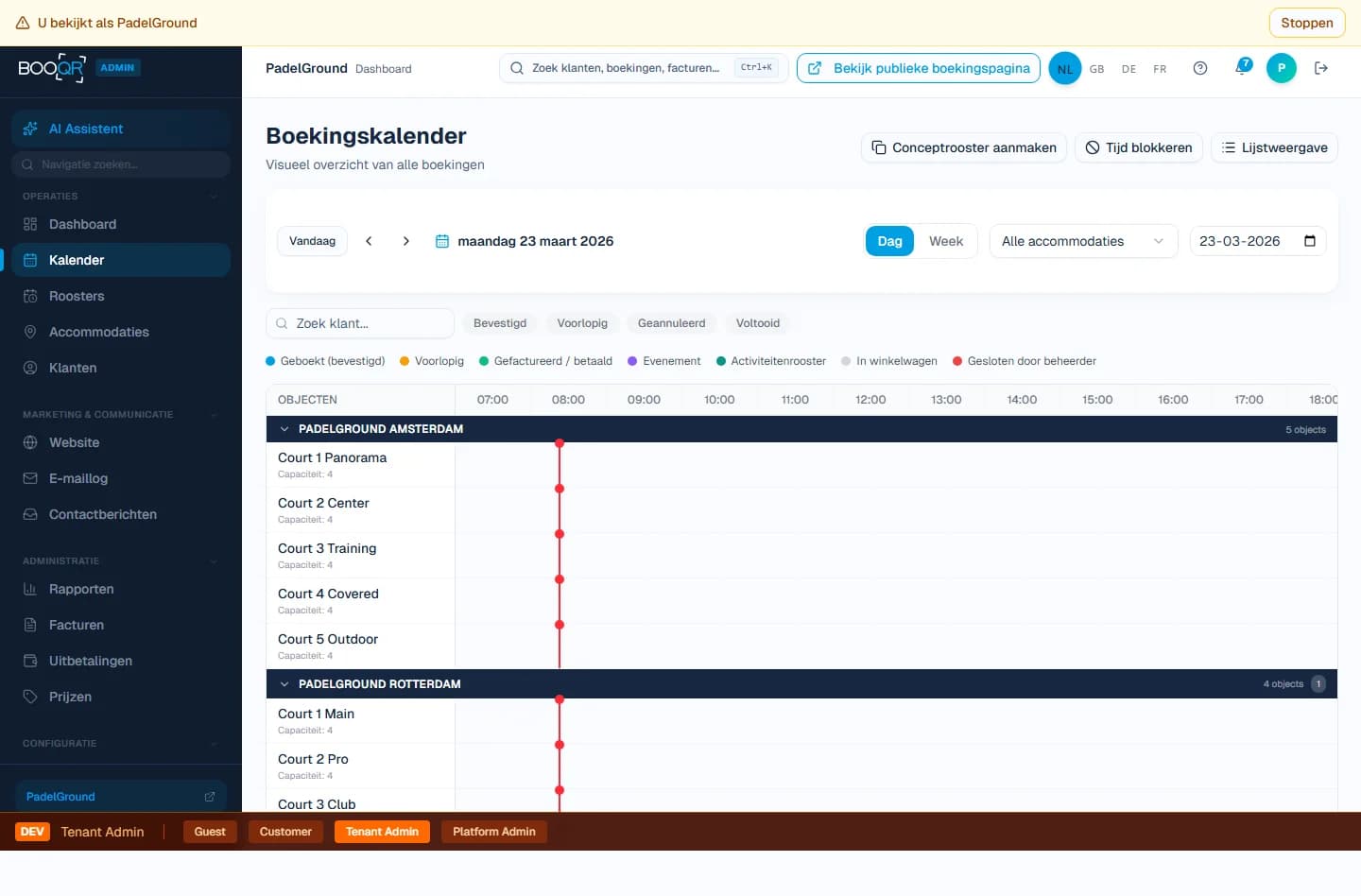This screenshot has height=896, width=1361.
Task: Toggle the Geannuleerd status filter
Action: point(671,323)
